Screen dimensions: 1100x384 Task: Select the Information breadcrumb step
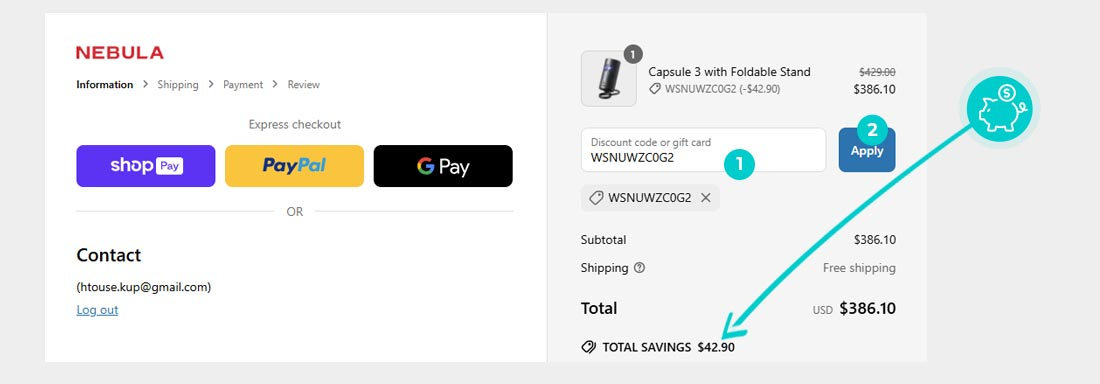[105, 84]
